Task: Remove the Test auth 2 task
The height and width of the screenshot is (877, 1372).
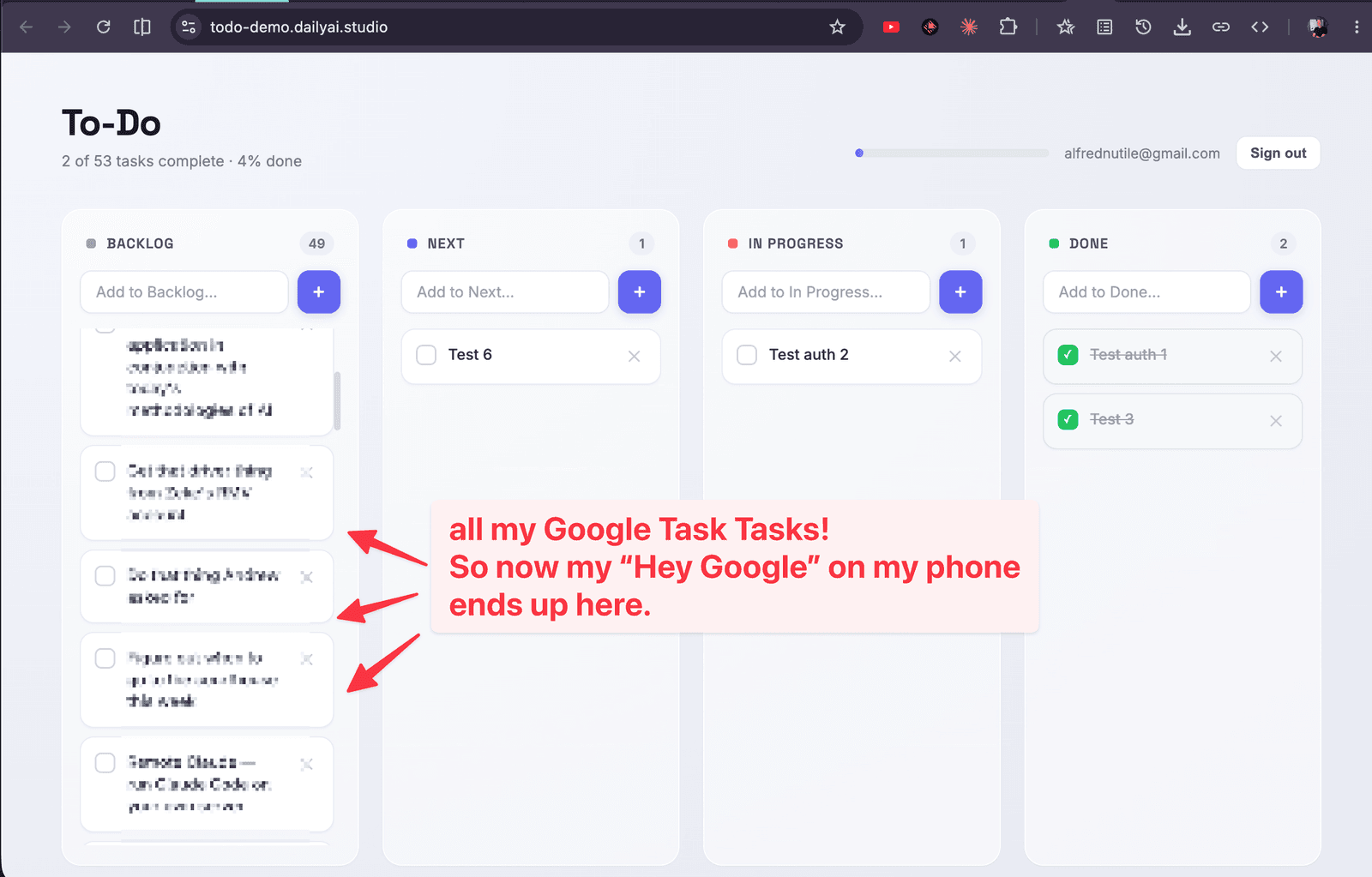Action: (954, 356)
